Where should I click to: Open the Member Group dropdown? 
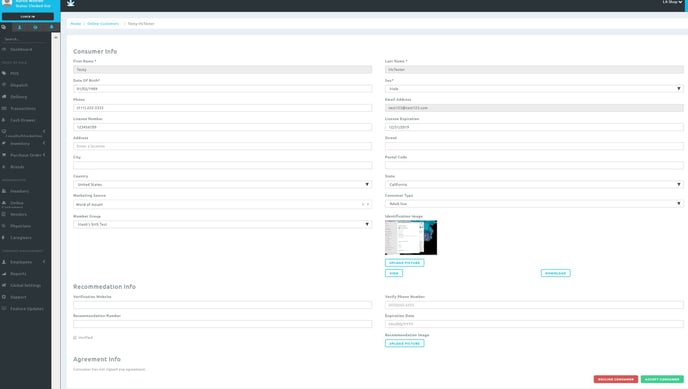tap(222, 224)
